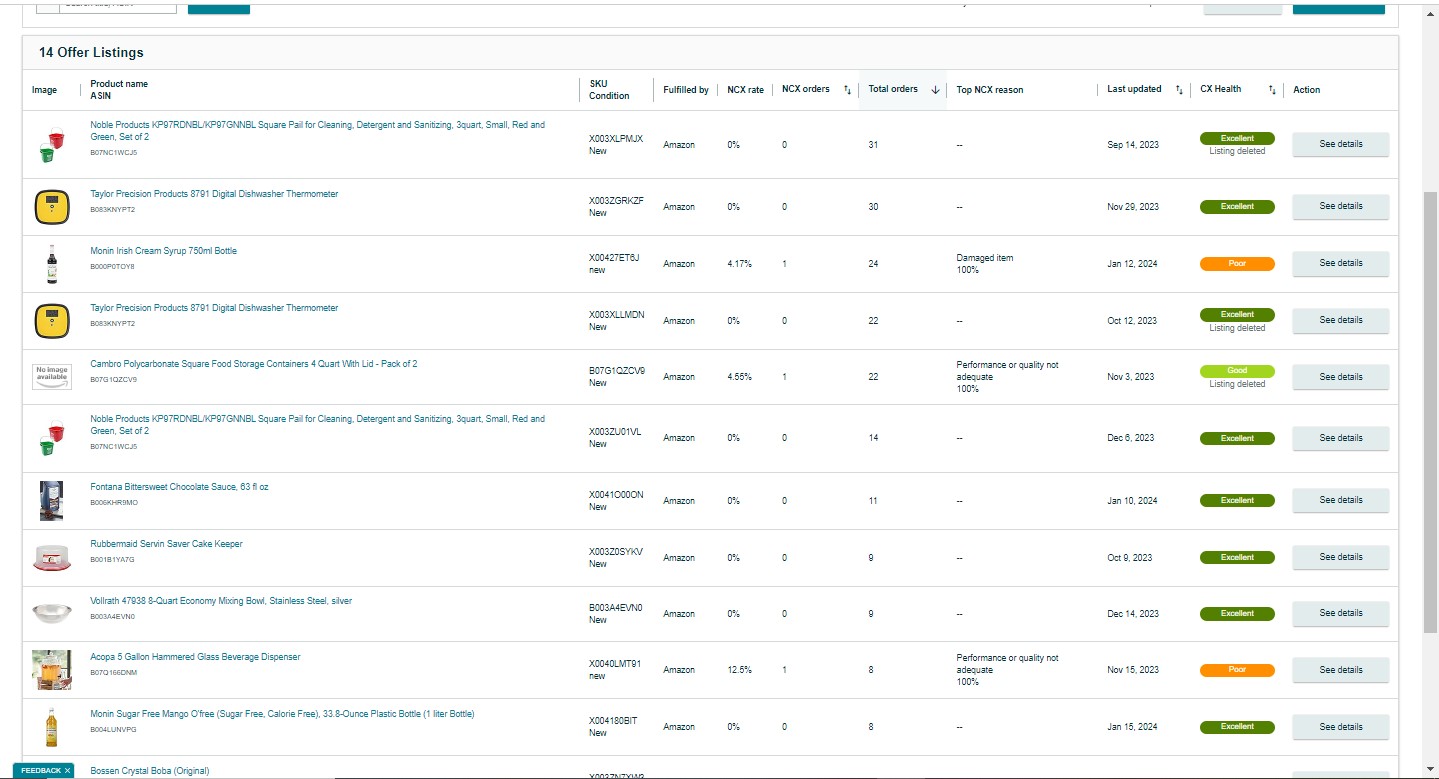1439x779 pixels.
Task: Sort by Last updated using arrows icon
Action: coord(1179,90)
